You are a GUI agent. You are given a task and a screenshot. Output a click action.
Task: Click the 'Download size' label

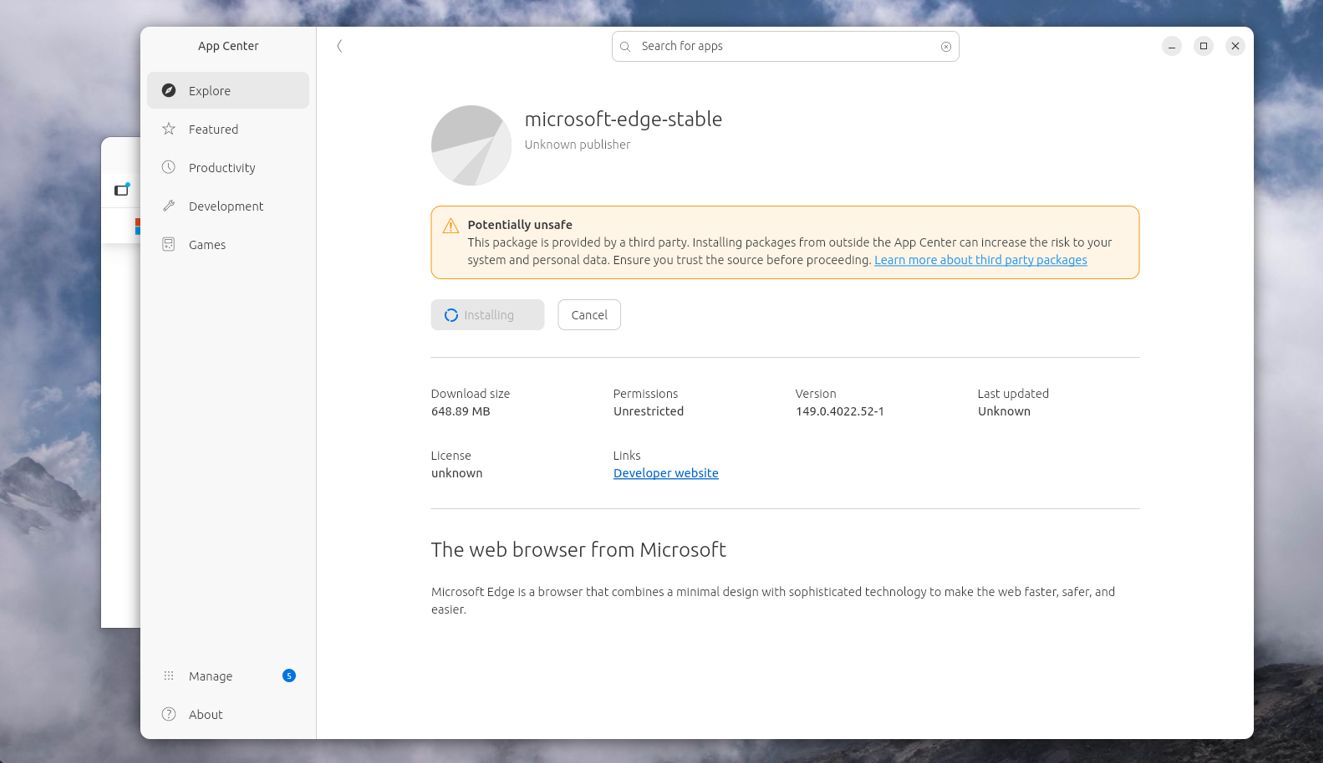click(x=470, y=394)
